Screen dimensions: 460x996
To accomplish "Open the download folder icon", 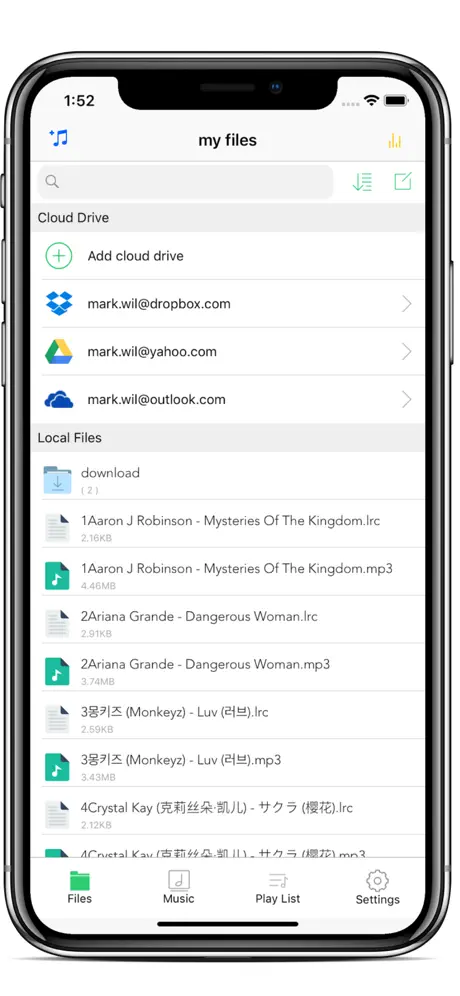I will point(57,480).
